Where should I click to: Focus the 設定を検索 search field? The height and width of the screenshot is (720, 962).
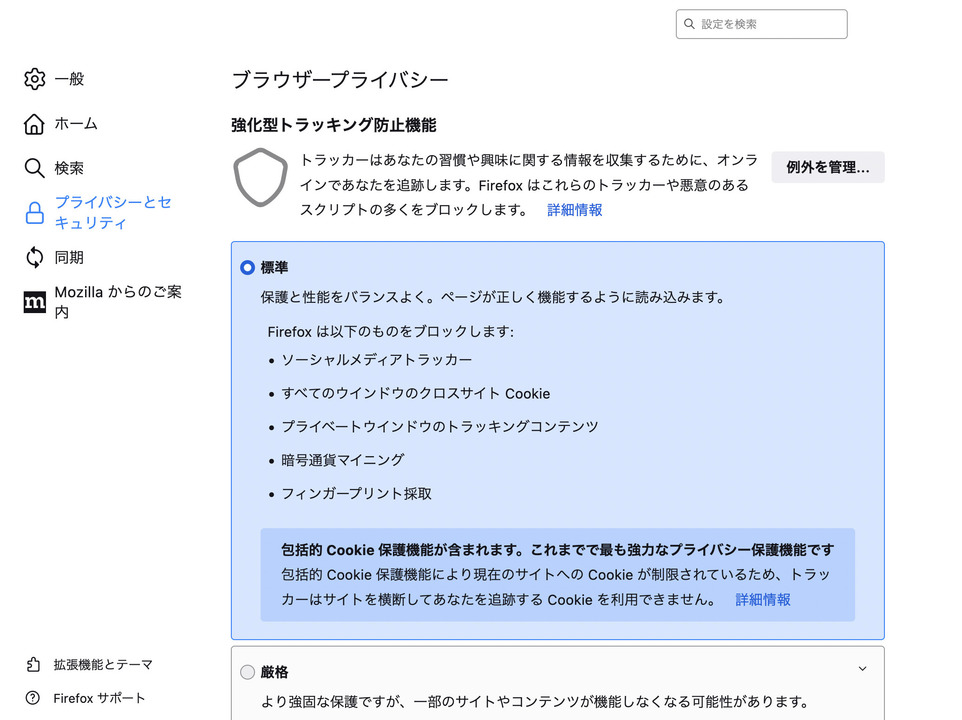(x=761, y=24)
